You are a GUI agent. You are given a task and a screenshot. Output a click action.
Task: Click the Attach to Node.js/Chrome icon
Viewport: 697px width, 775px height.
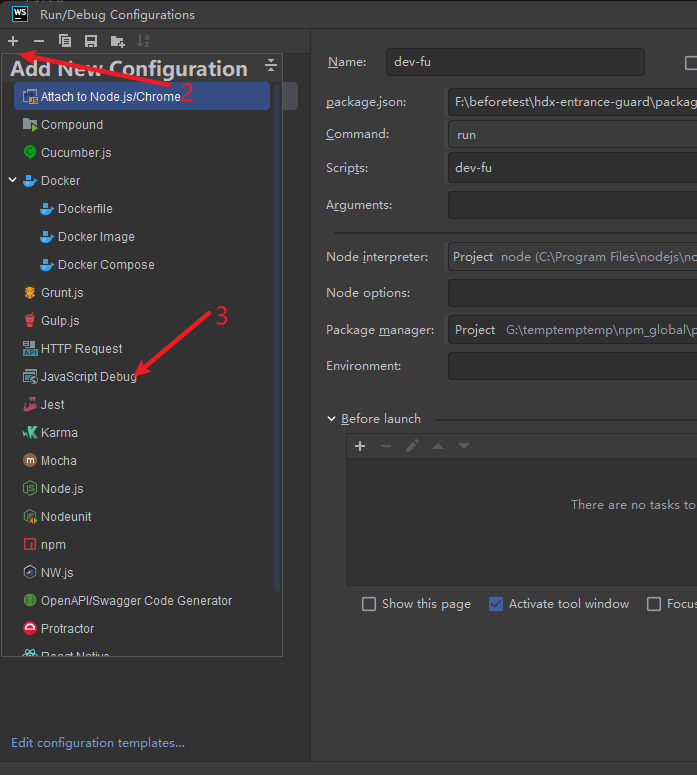point(30,97)
